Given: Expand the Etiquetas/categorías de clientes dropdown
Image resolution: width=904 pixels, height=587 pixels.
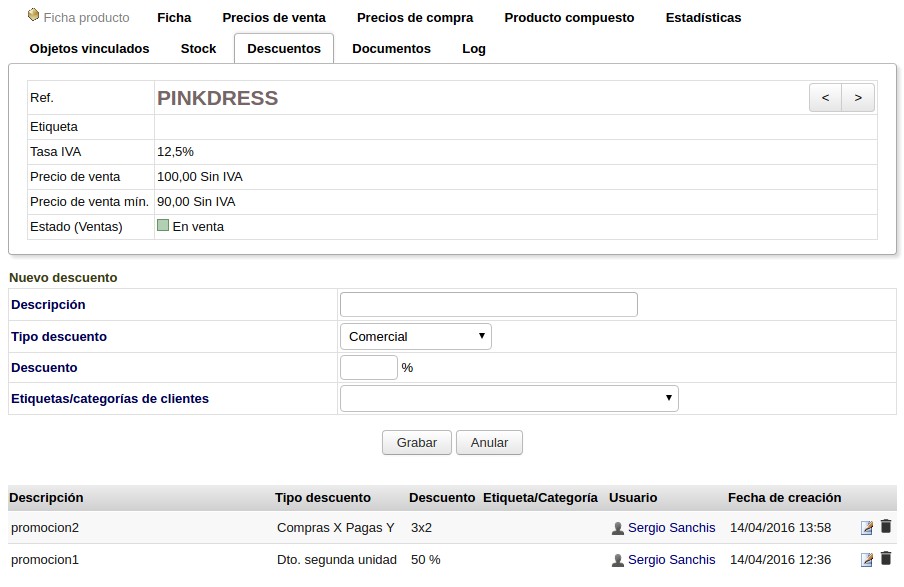Looking at the screenshot, I should (x=509, y=399).
